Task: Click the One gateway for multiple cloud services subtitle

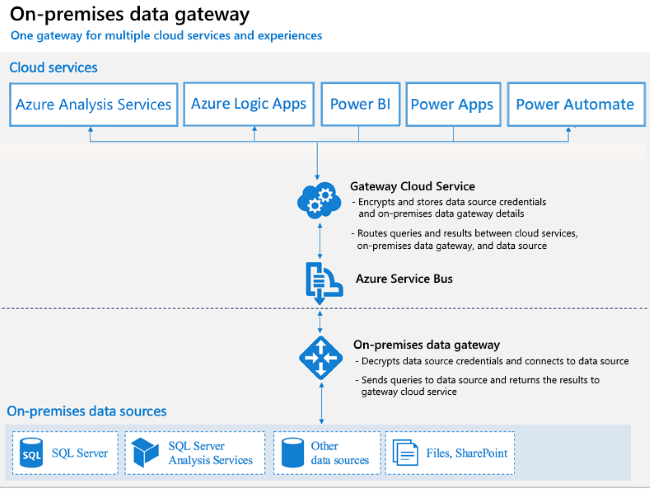Action: (166, 36)
